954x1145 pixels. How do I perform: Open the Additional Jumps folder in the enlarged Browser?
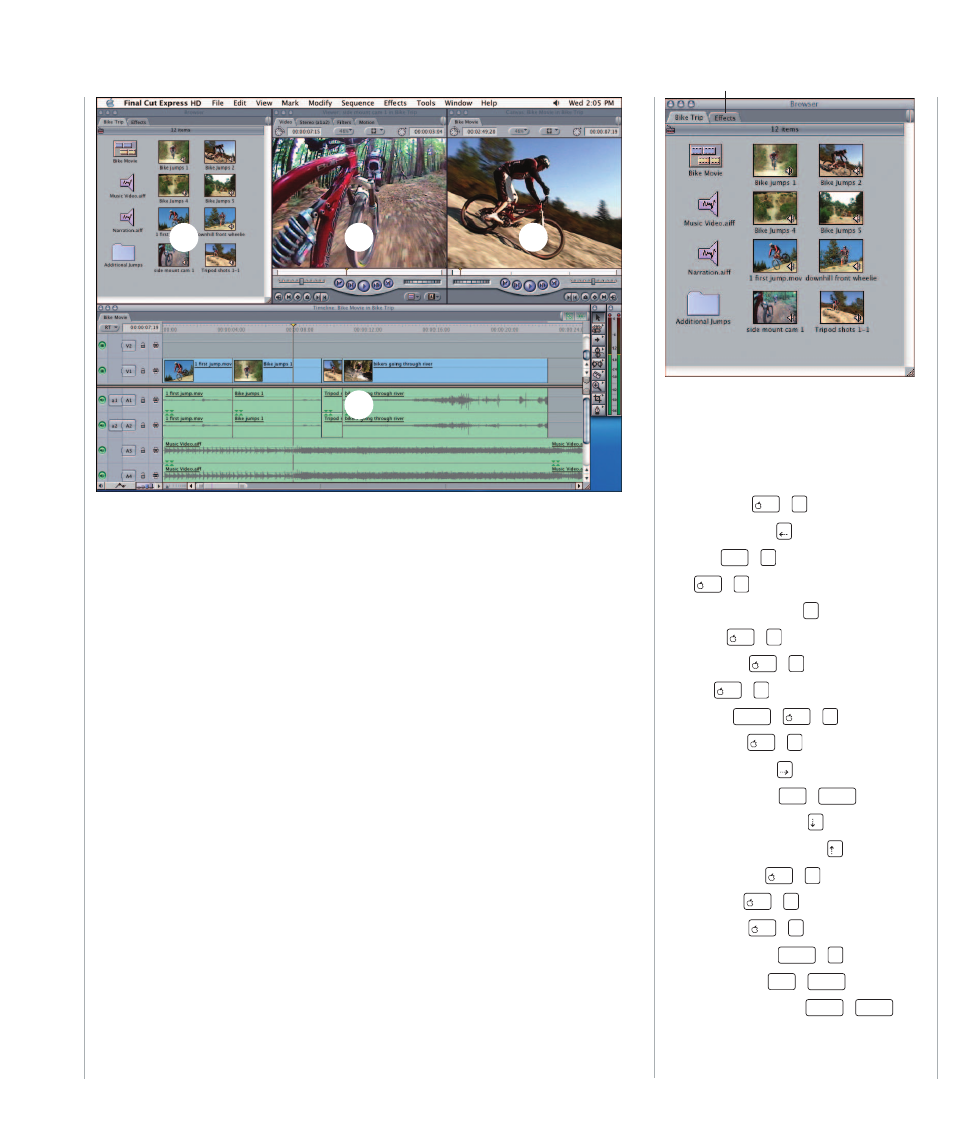click(x=703, y=303)
